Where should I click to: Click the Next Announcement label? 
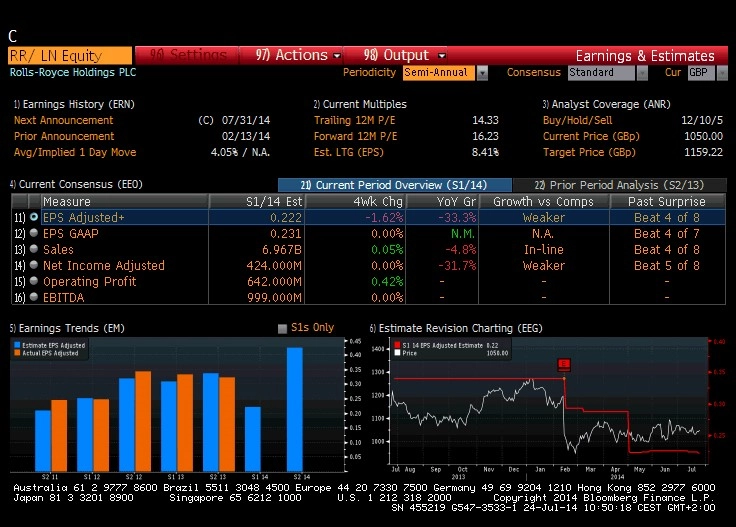(63, 120)
